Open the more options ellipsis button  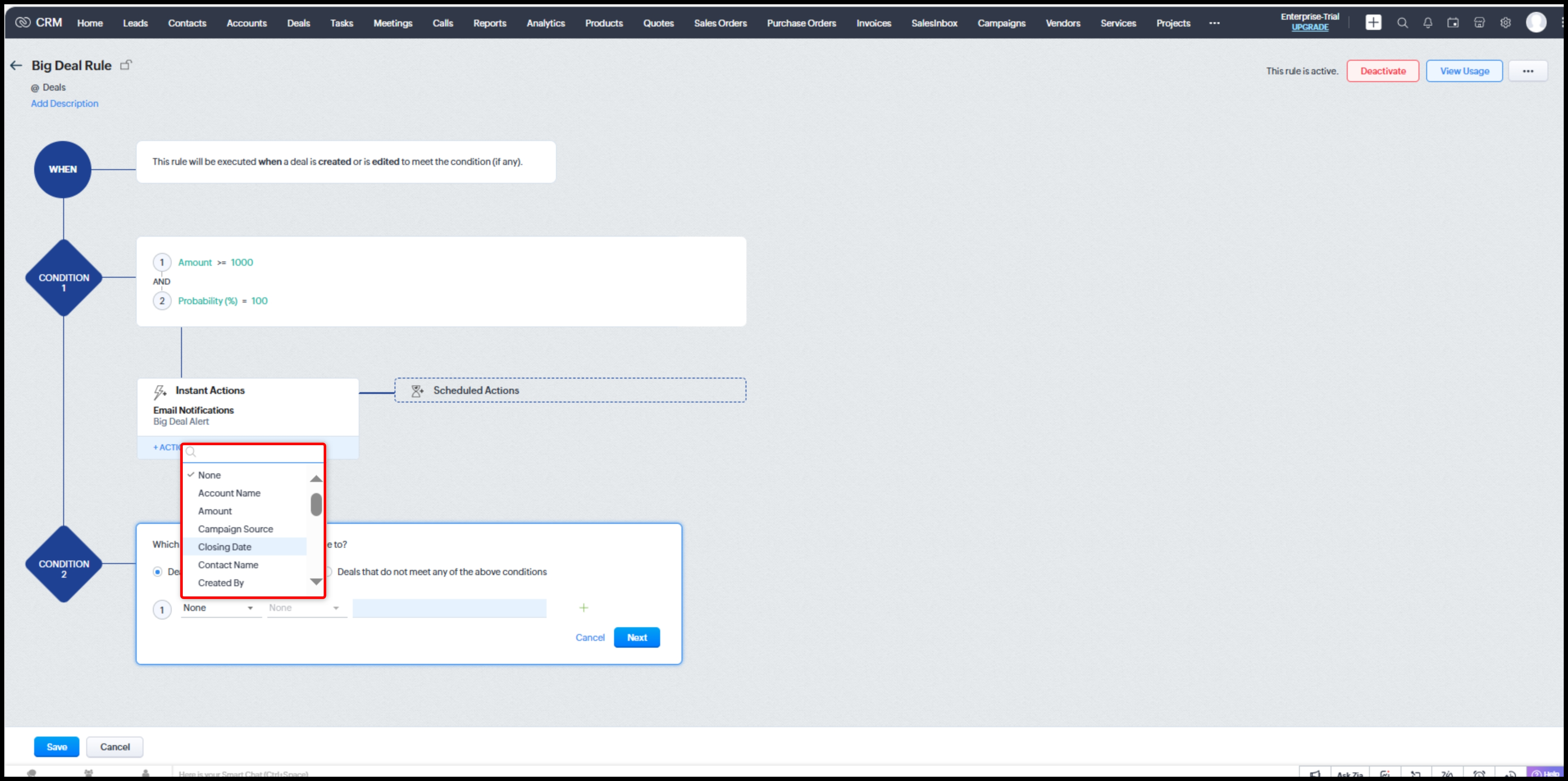tap(1528, 71)
